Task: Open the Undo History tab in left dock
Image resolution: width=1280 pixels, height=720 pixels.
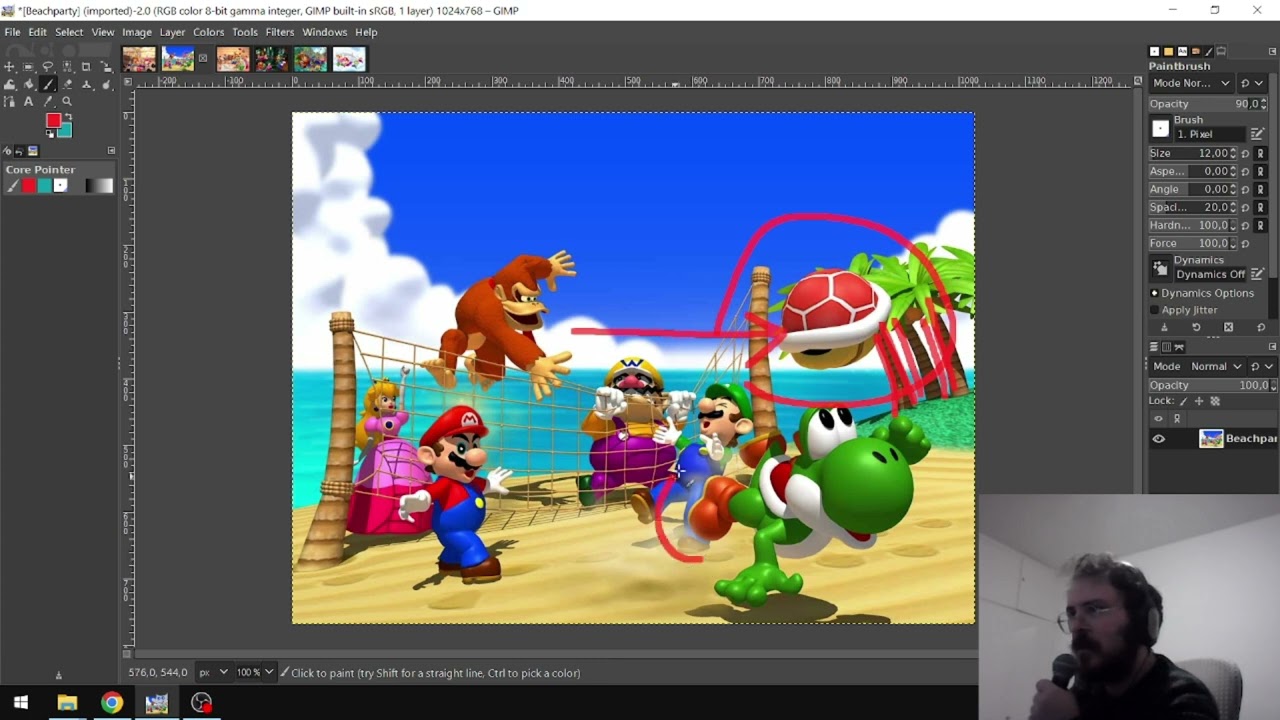Action: click(x=19, y=151)
